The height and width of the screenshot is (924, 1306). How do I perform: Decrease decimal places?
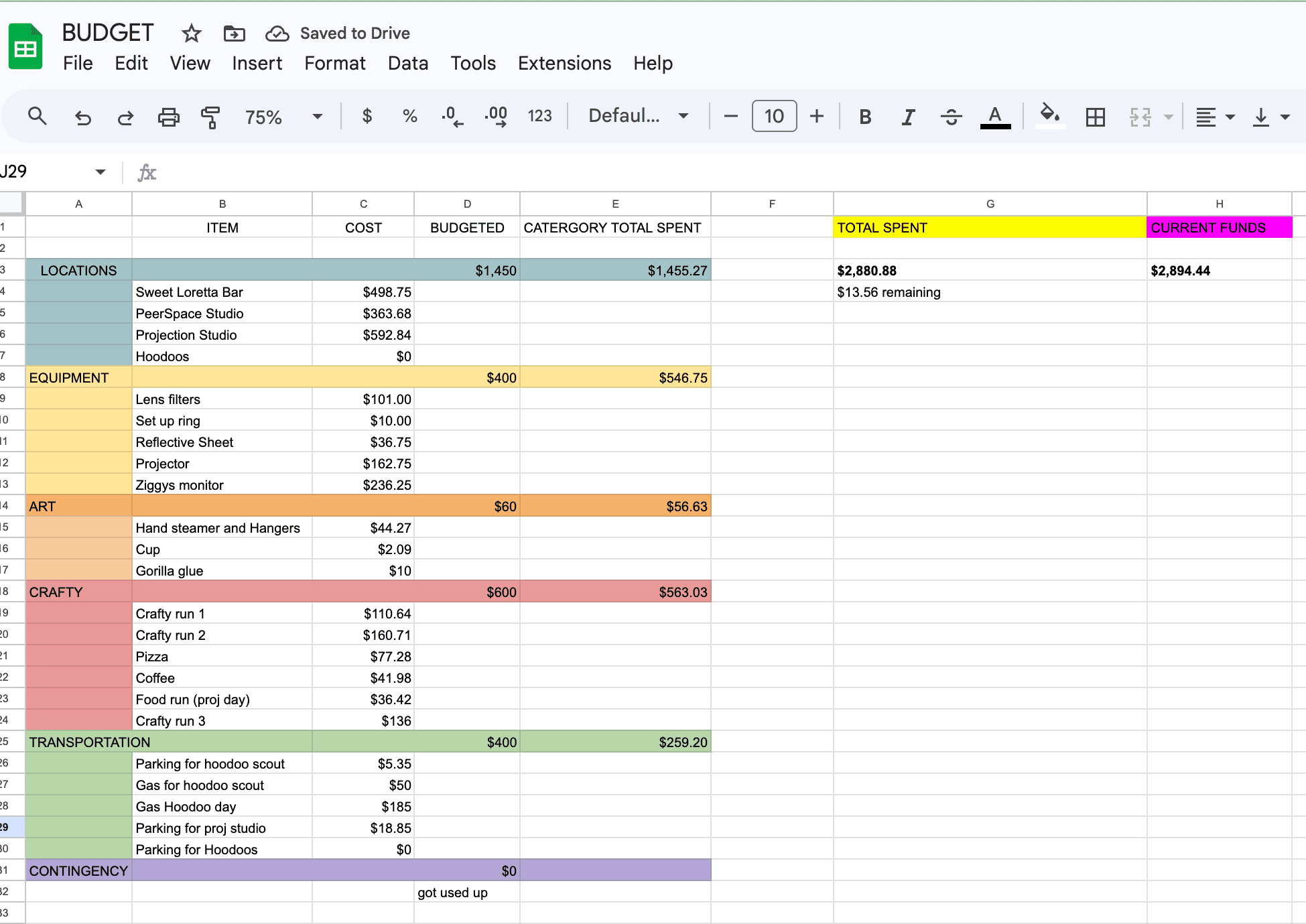coord(452,117)
